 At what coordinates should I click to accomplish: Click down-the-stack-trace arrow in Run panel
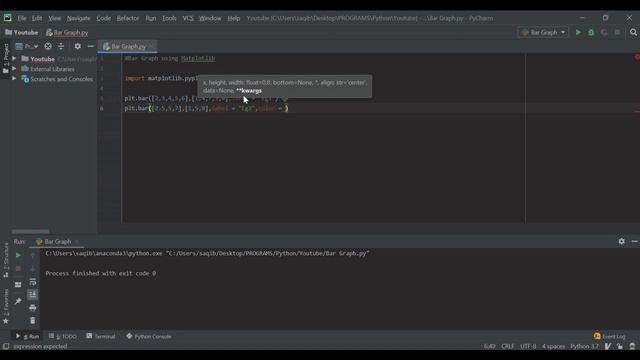coord(33,269)
